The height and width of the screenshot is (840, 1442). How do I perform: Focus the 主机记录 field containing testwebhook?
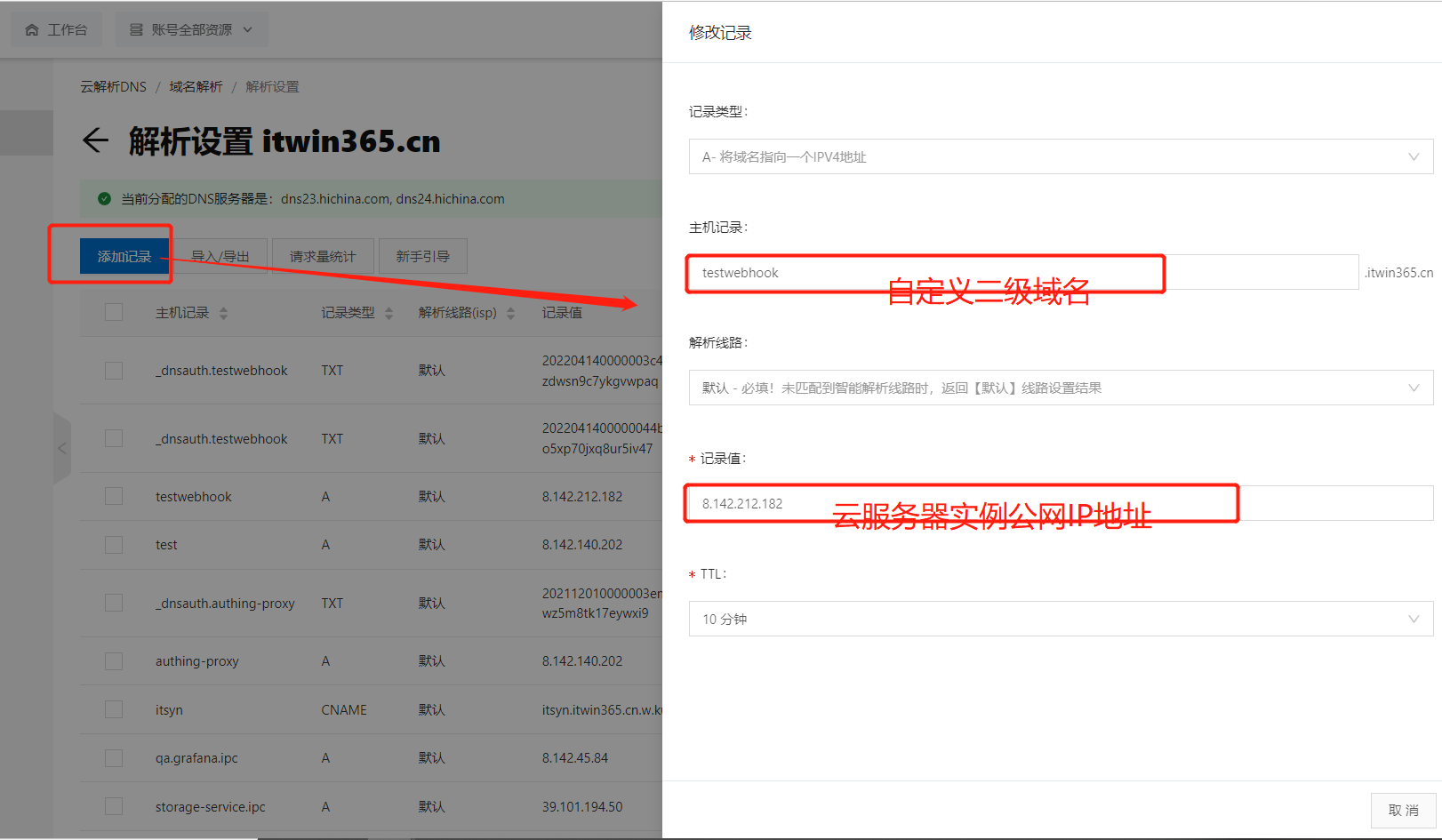coord(1023,272)
